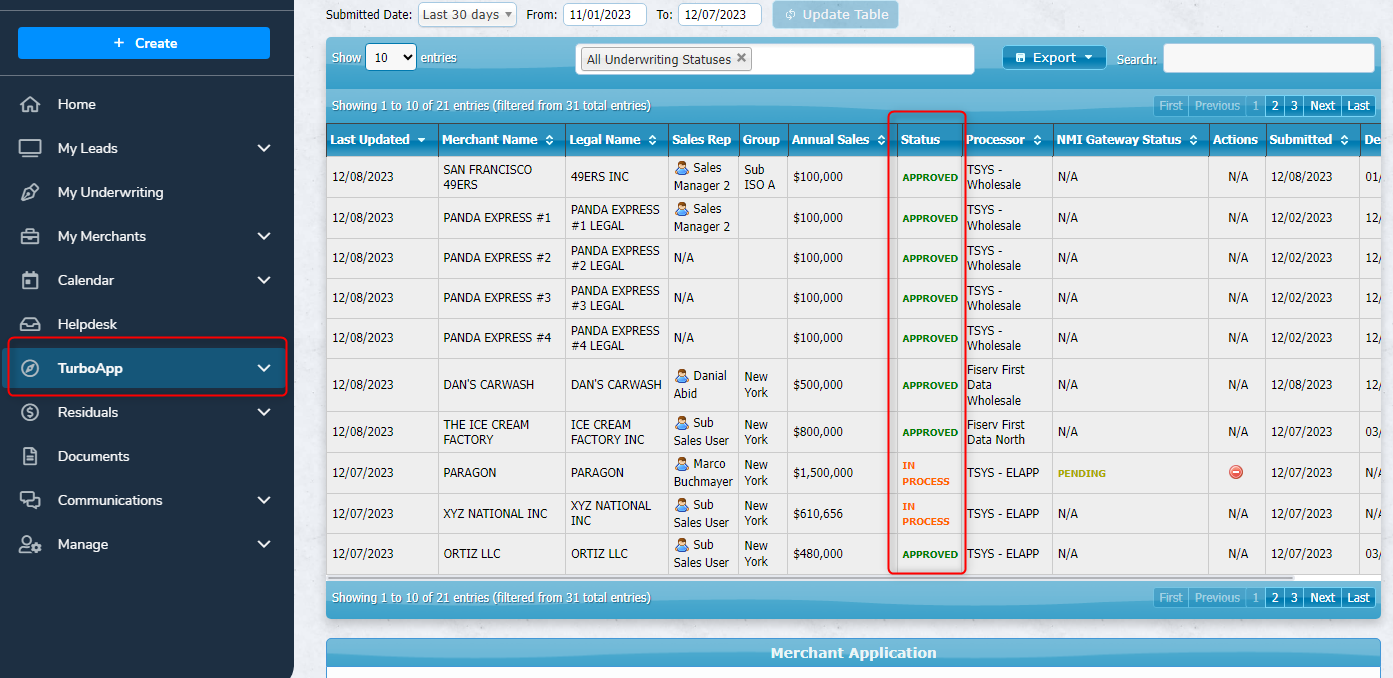Go to page 2 in top pagination
Viewport: 1393px width, 678px height.
click(x=1274, y=105)
